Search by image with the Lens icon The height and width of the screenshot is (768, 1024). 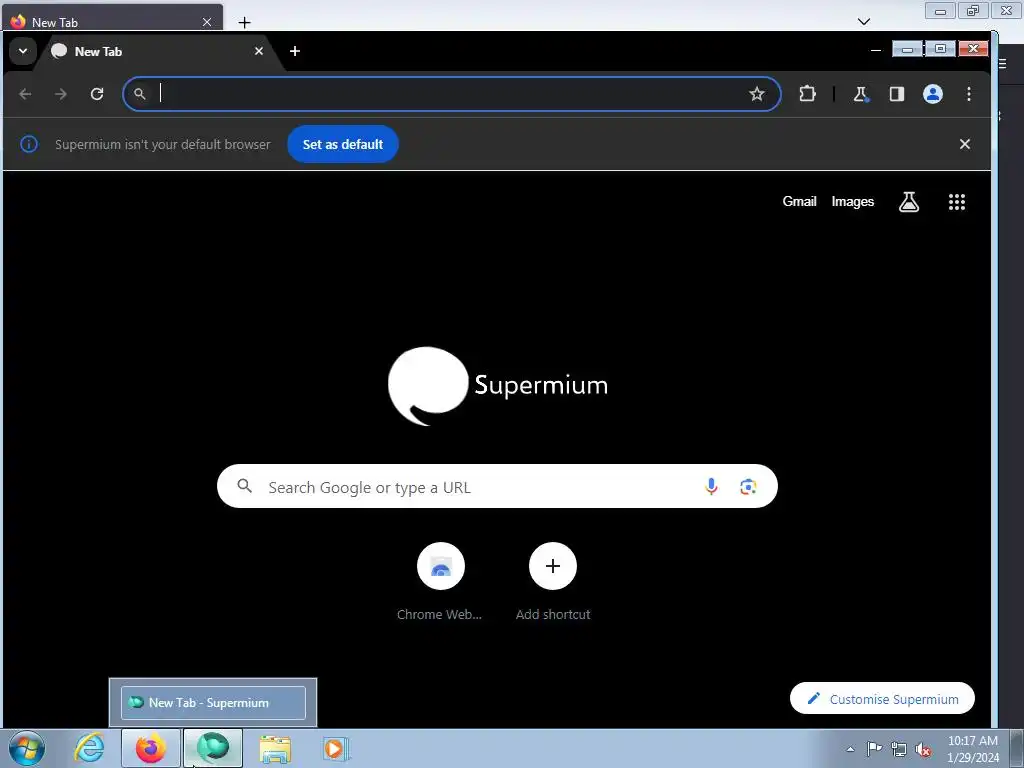(748, 487)
